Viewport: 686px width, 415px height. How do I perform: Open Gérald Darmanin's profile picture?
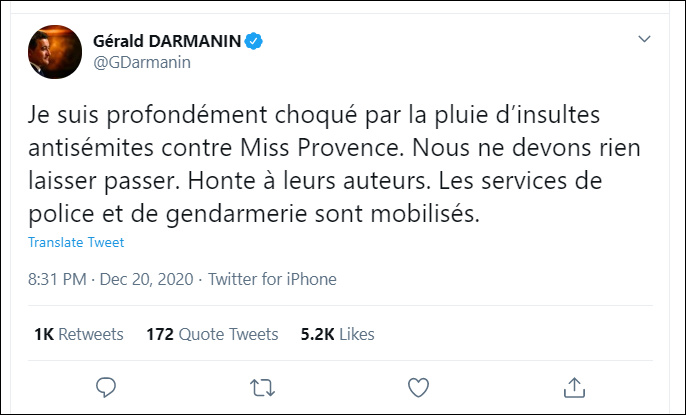(51, 51)
